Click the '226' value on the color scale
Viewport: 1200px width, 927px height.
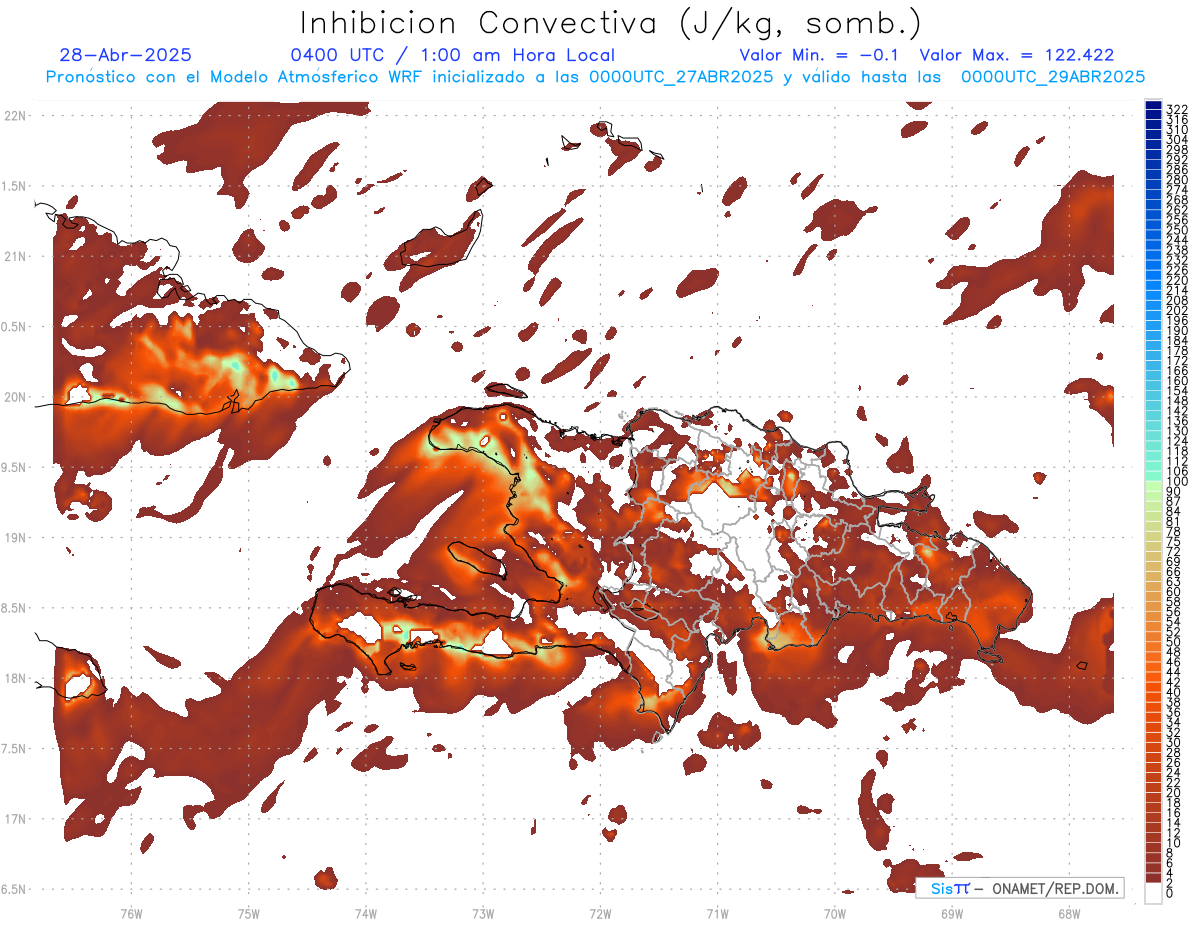pos(1176,270)
